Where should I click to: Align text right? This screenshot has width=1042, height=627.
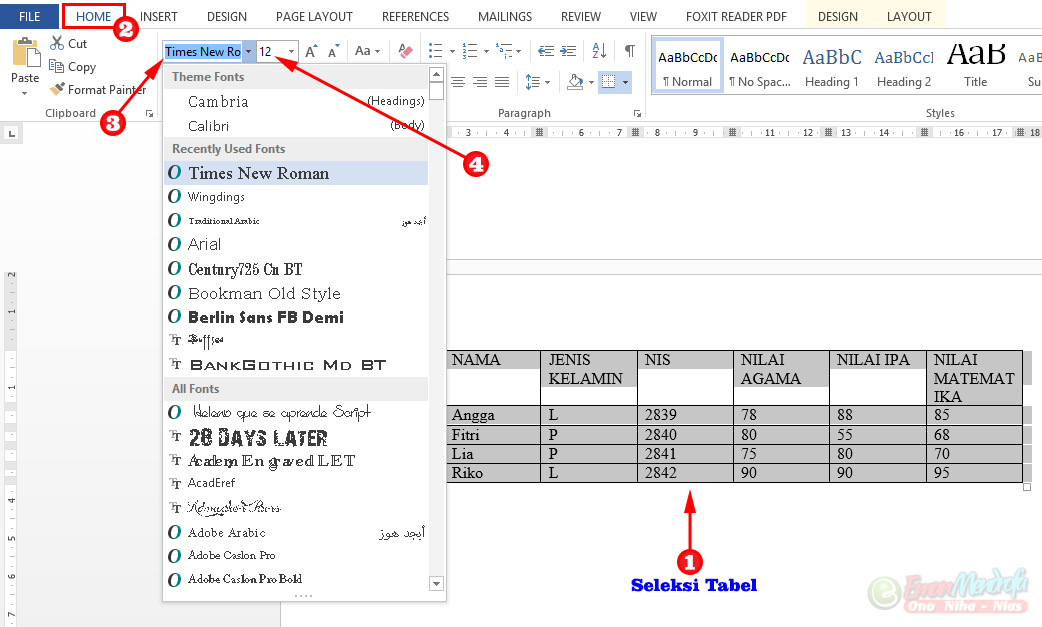coord(480,82)
